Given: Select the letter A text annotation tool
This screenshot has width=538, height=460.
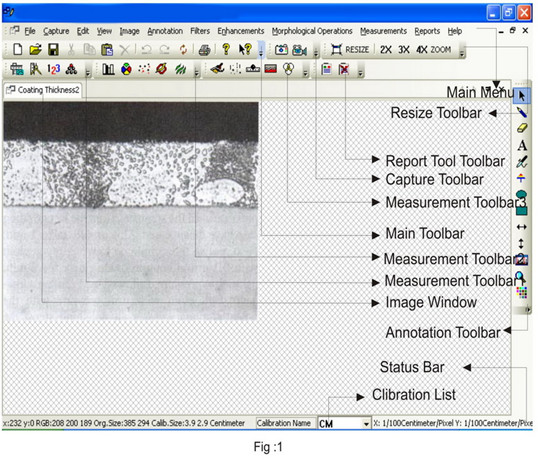Looking at the screenshot, I should pos(522,145).
